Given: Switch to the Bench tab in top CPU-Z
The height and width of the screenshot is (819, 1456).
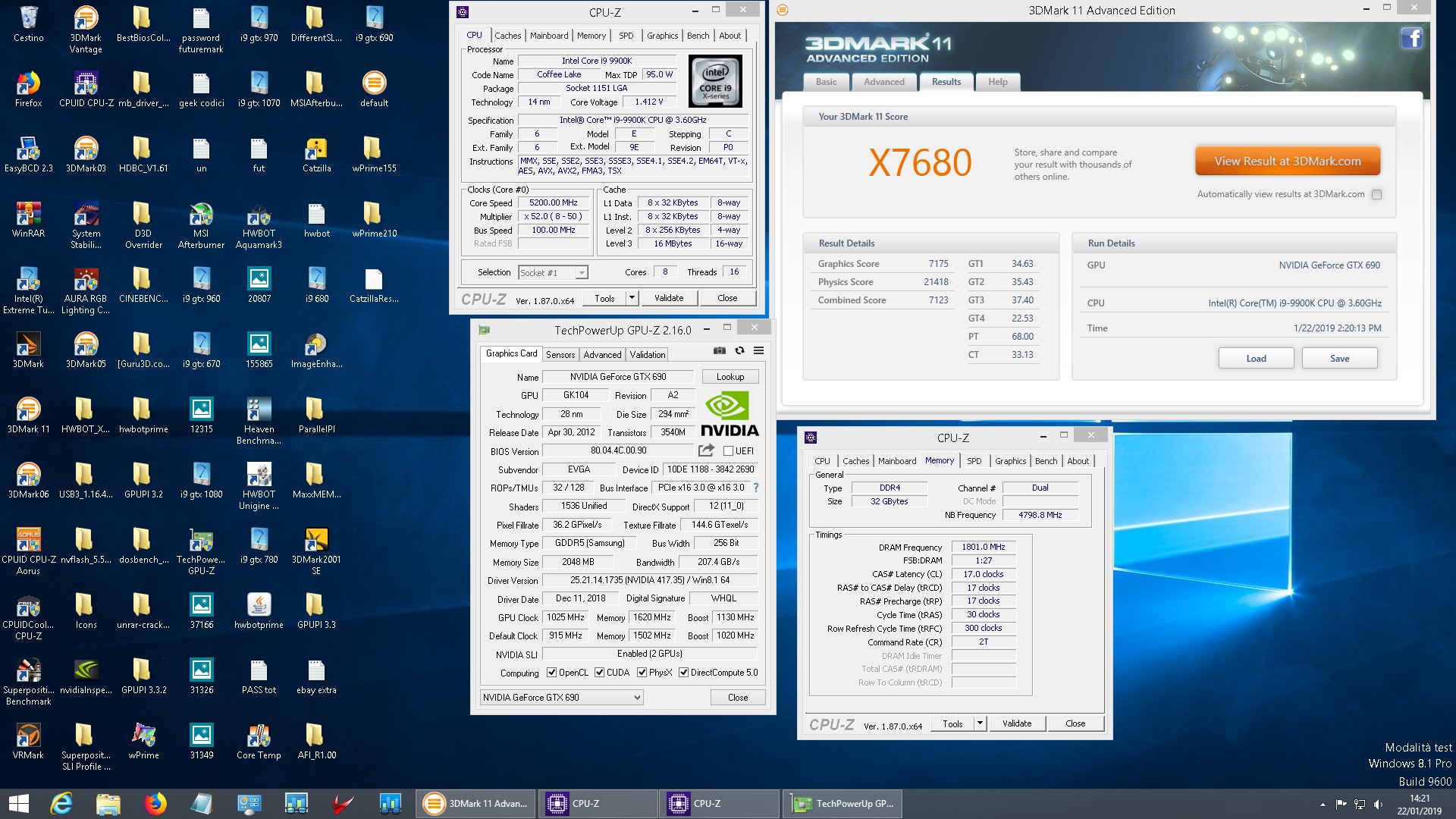Looking at the screenshot, I should (698, 36).
